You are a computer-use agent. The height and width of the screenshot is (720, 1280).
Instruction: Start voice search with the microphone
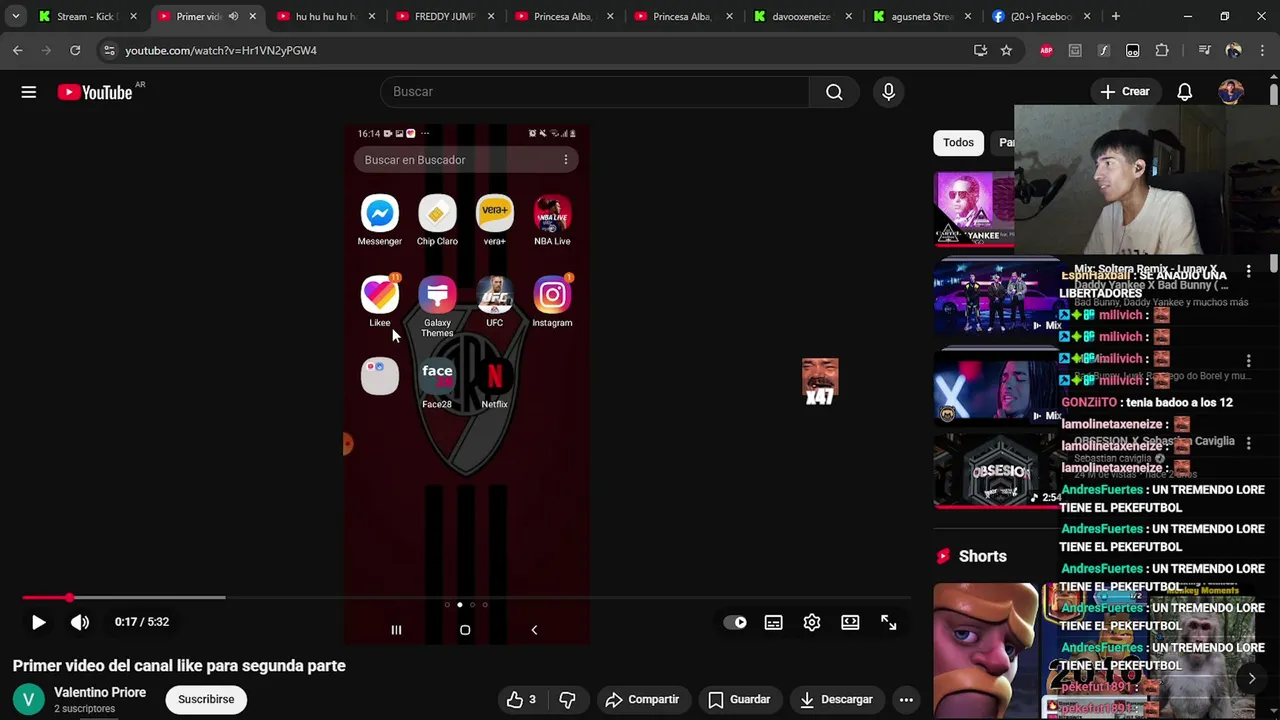888,92
